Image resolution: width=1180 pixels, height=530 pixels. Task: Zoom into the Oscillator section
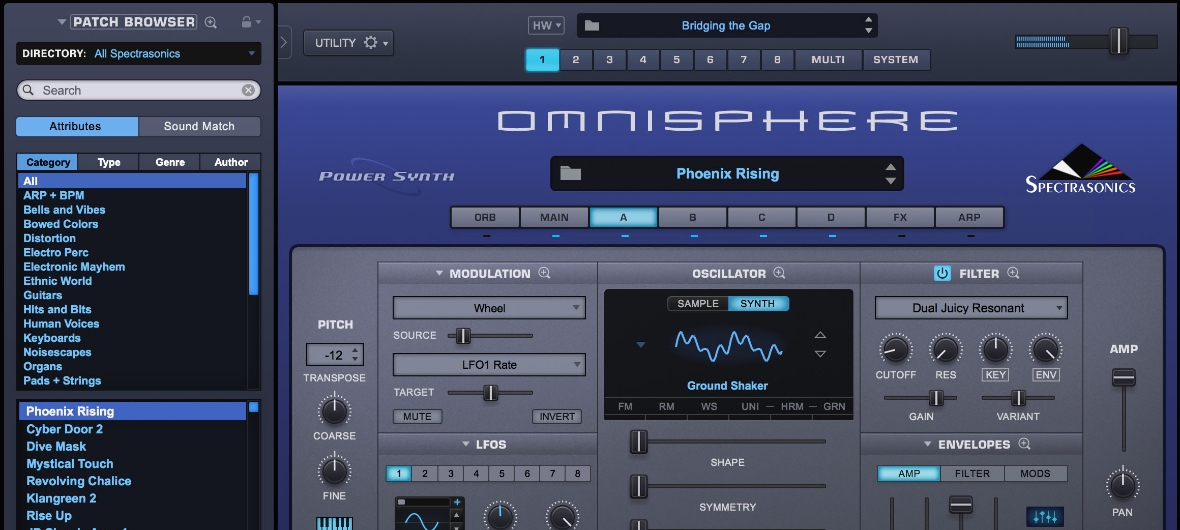(780, 273)
